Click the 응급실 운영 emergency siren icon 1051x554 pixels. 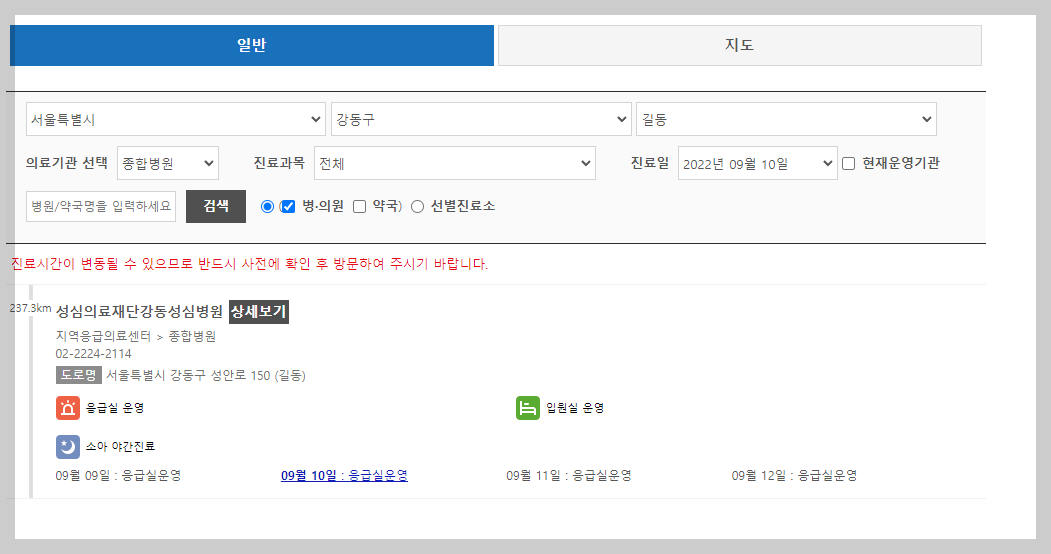click(68, 408)
